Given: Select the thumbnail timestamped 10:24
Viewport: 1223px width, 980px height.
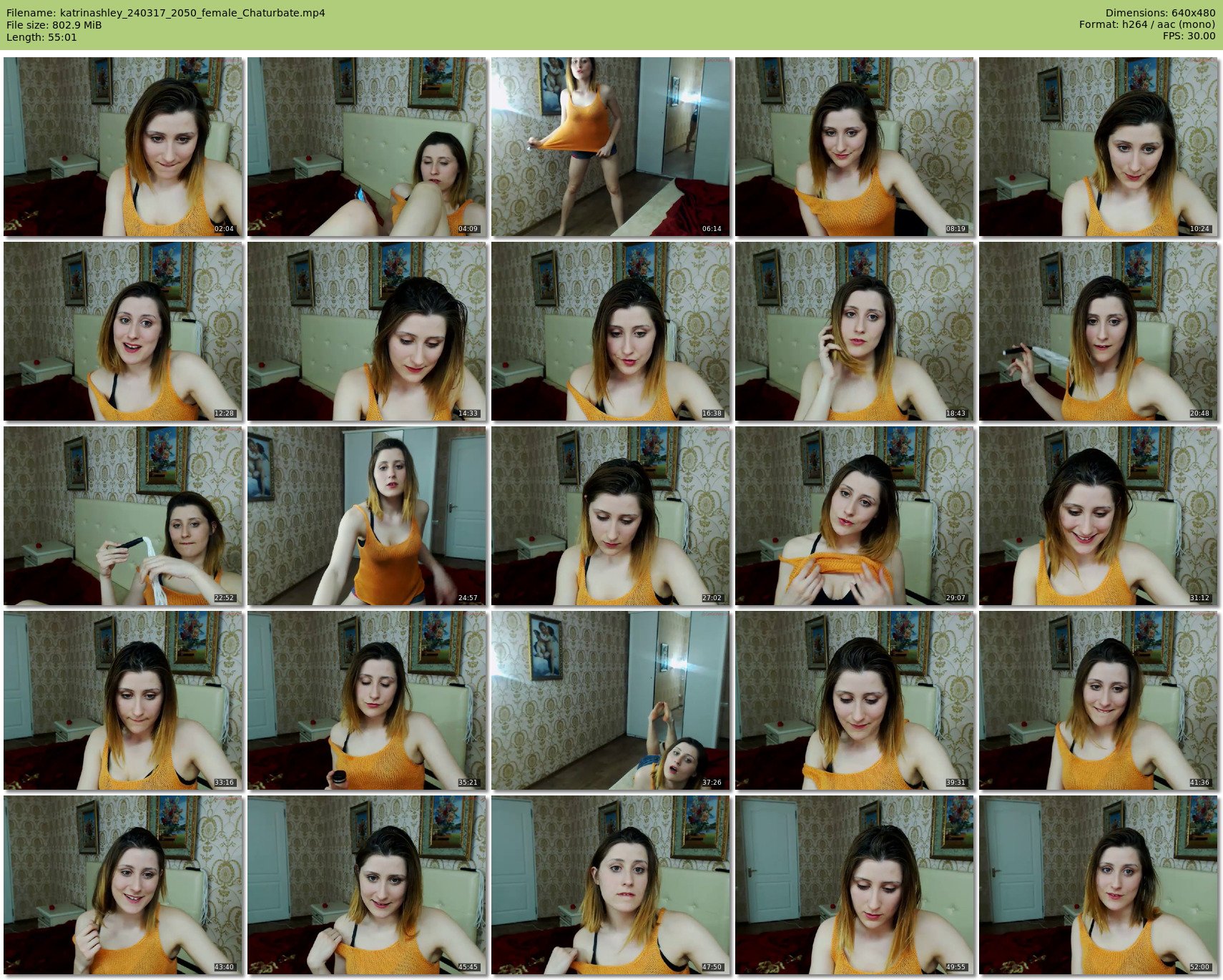Looking at the screenshot, I should click(1098, 147).
